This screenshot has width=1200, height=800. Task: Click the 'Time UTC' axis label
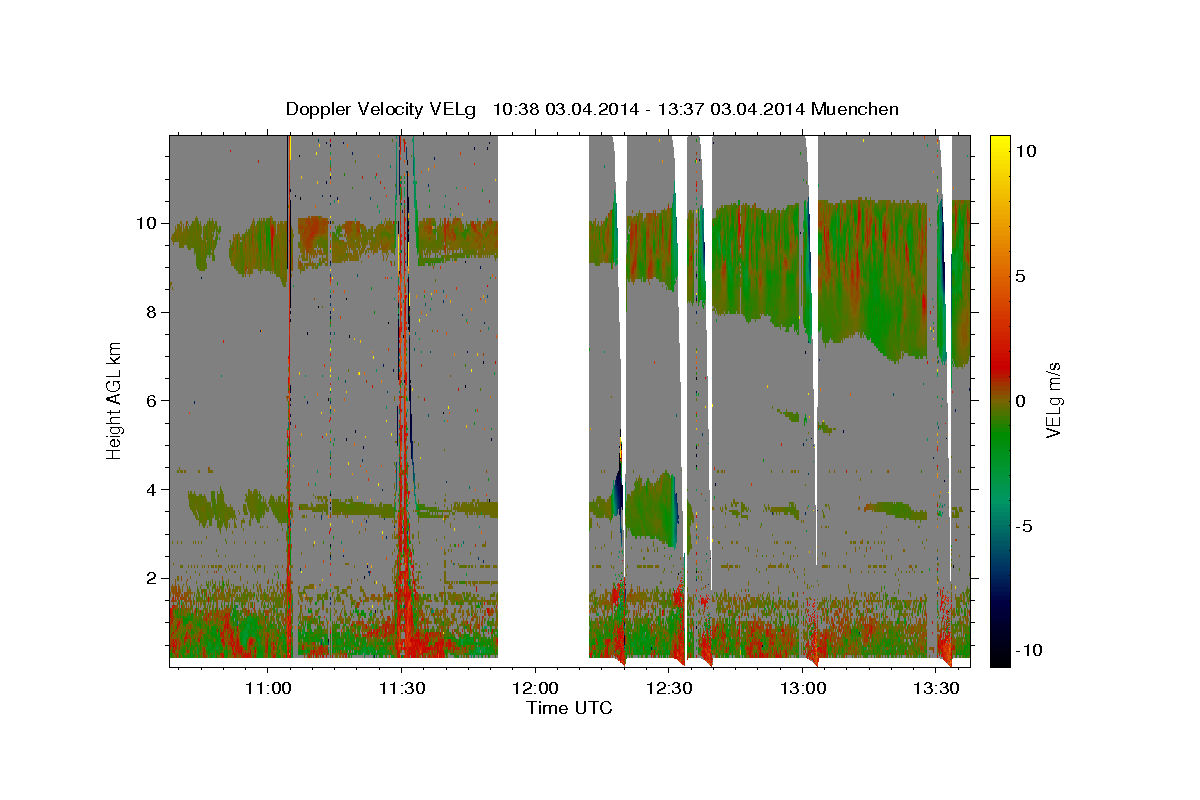click(569, 708)
